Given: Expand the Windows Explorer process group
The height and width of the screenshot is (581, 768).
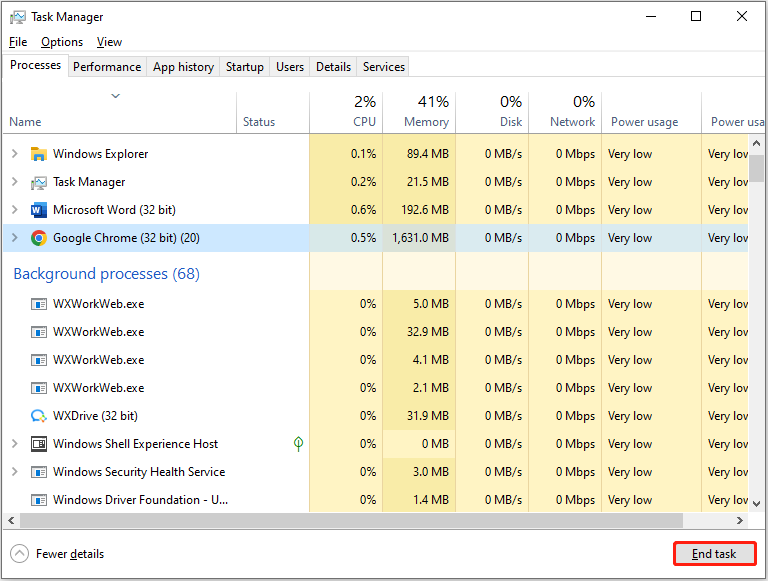Looking at the screenshot, I should [x=15, y=154].
